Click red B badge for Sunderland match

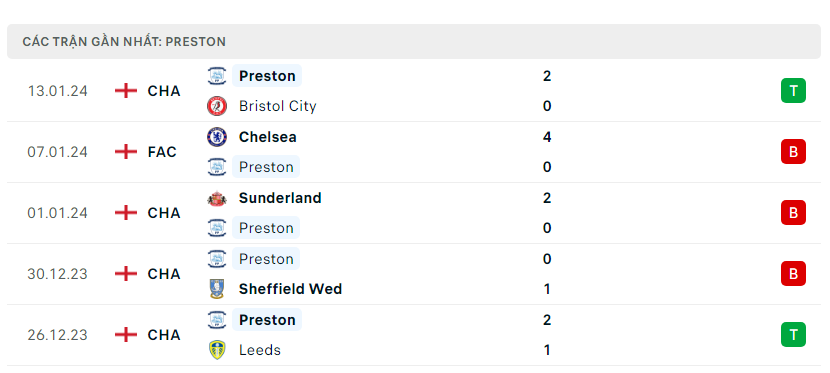click(x=793, y=213)
